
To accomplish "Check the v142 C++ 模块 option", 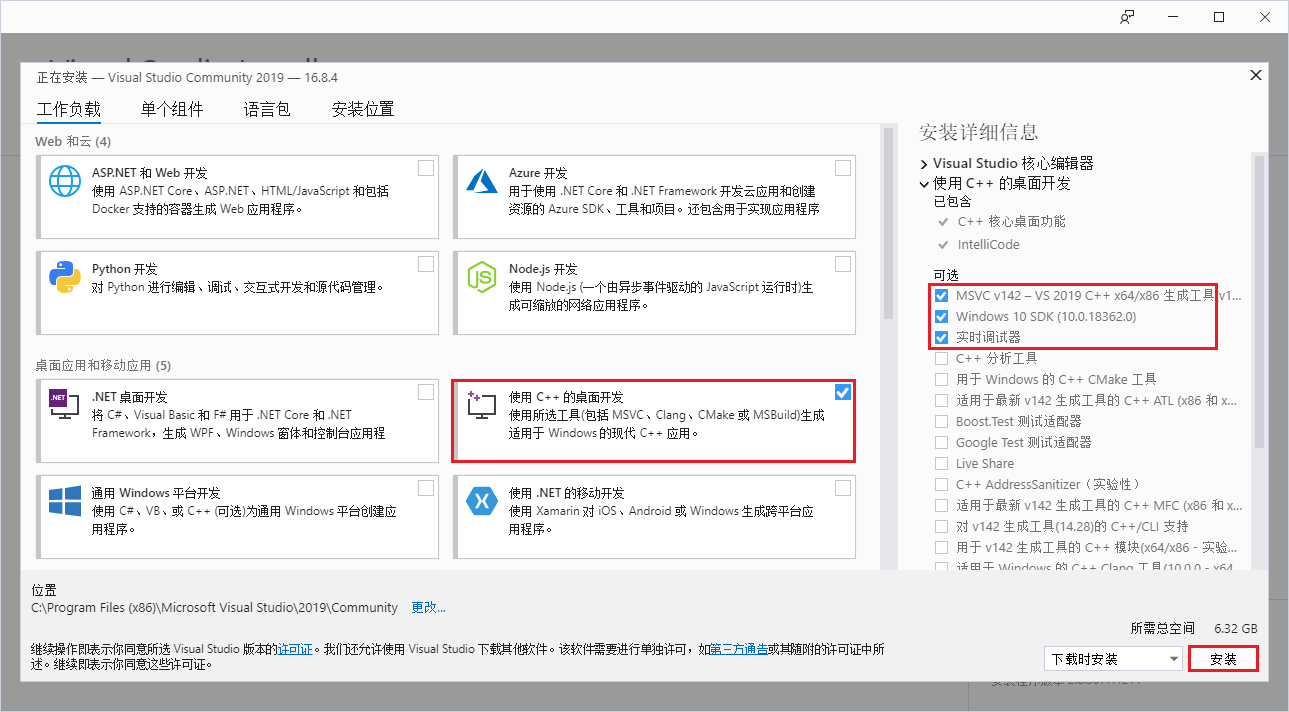I will click(x=941, y=547).
